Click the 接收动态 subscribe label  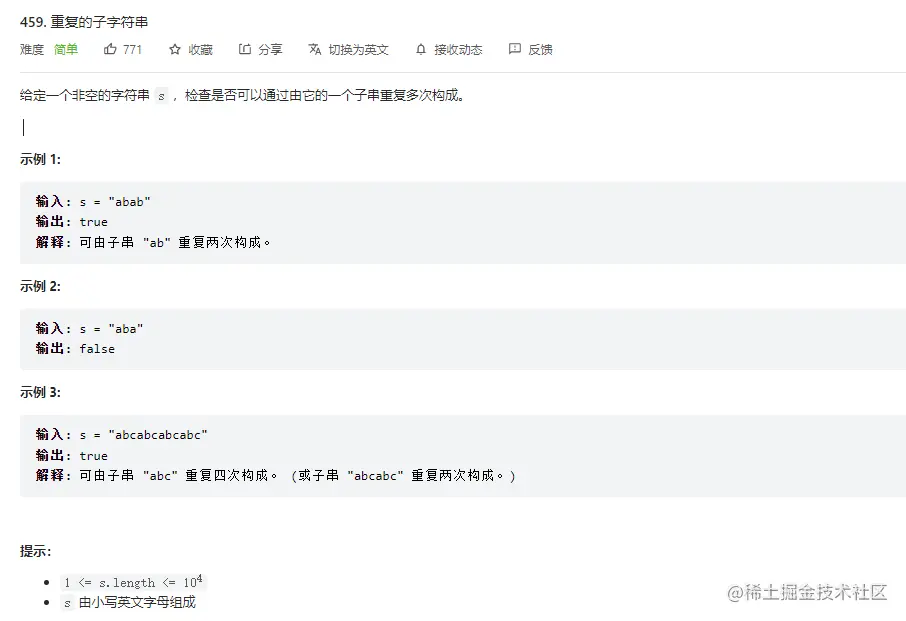pos(458,50)
